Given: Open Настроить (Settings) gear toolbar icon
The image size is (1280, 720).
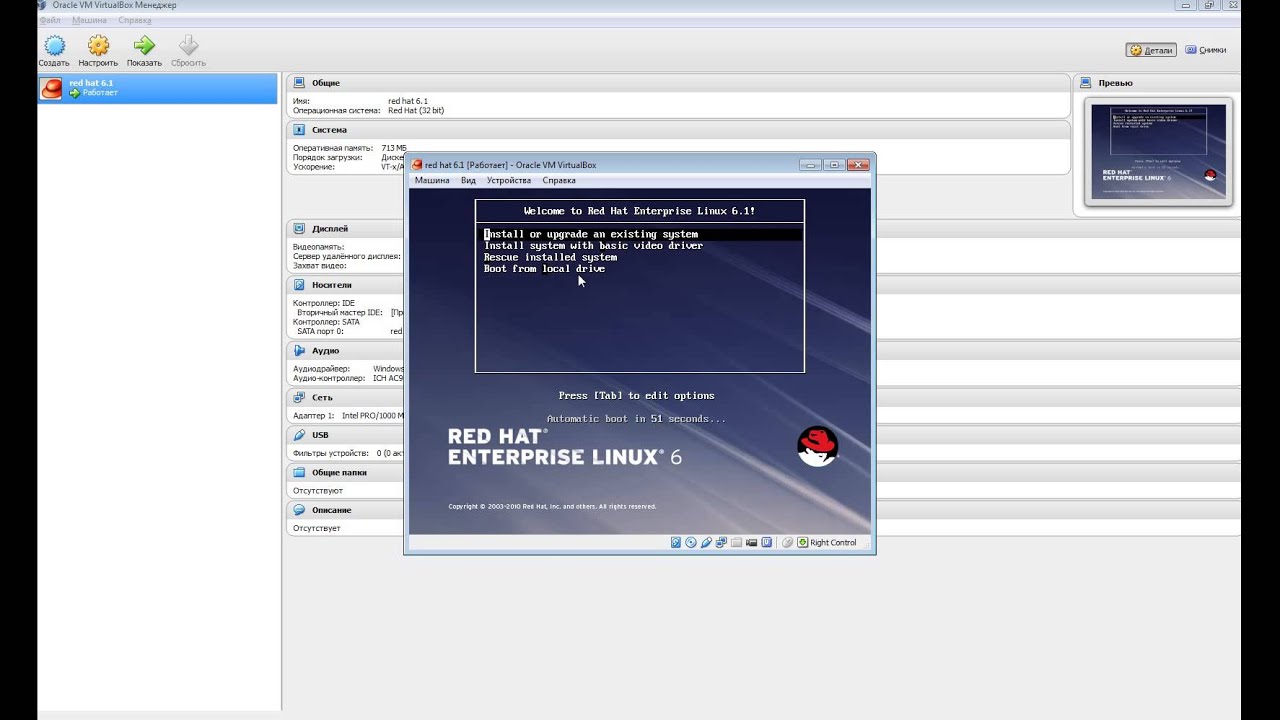Looking at the screenshot, I should 98,45.
